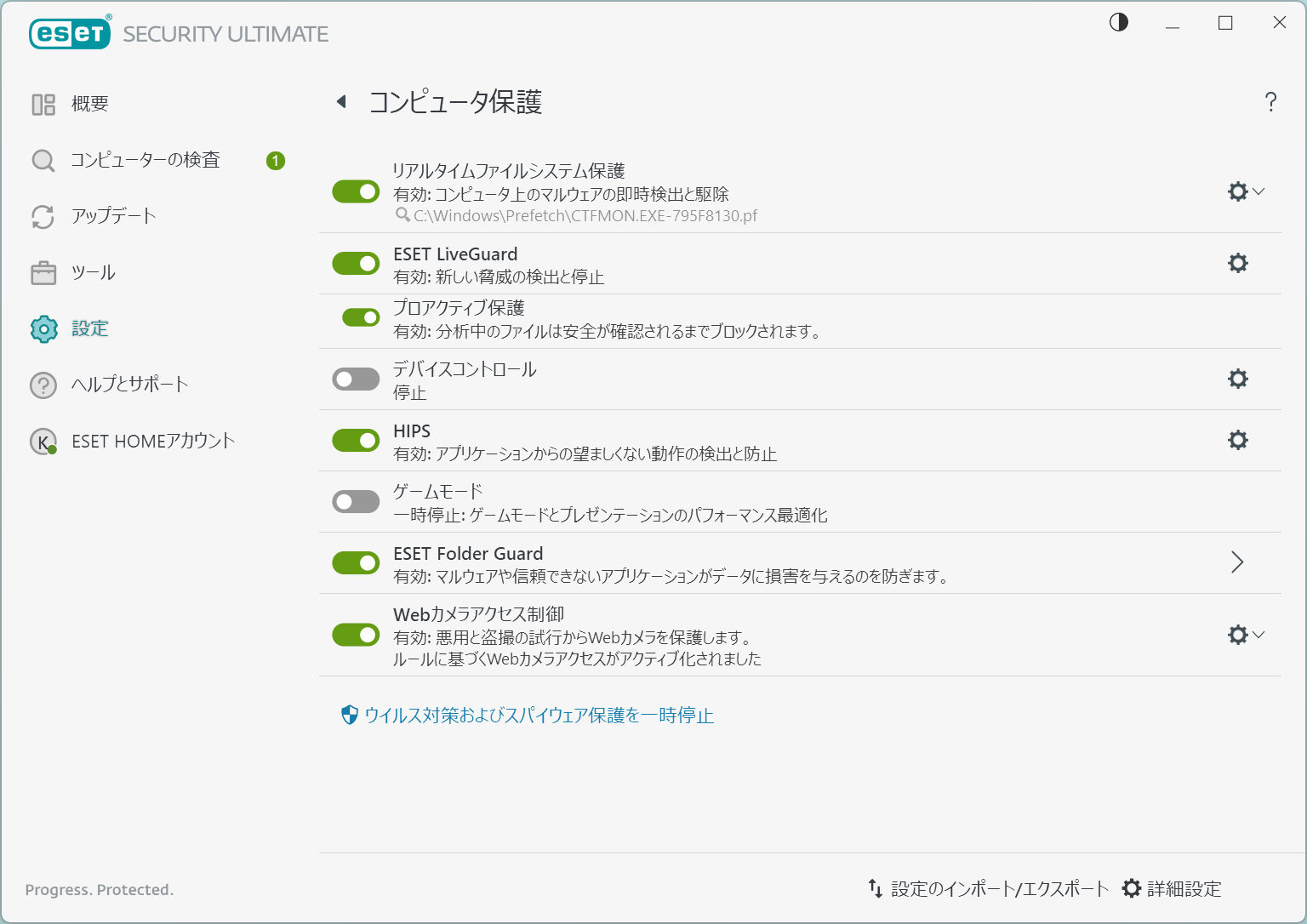Open ヘルプとサポート section
Viewport: 1307px width, 924px height.
click(130, 385)
